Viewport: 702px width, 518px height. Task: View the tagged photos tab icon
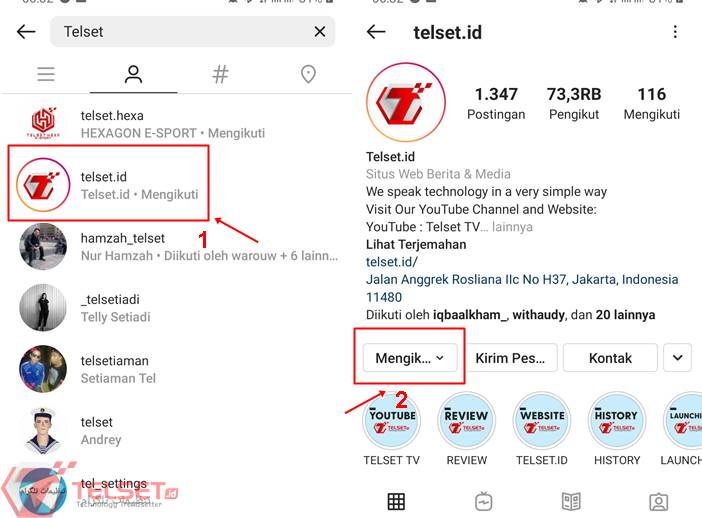pos(659,501)
